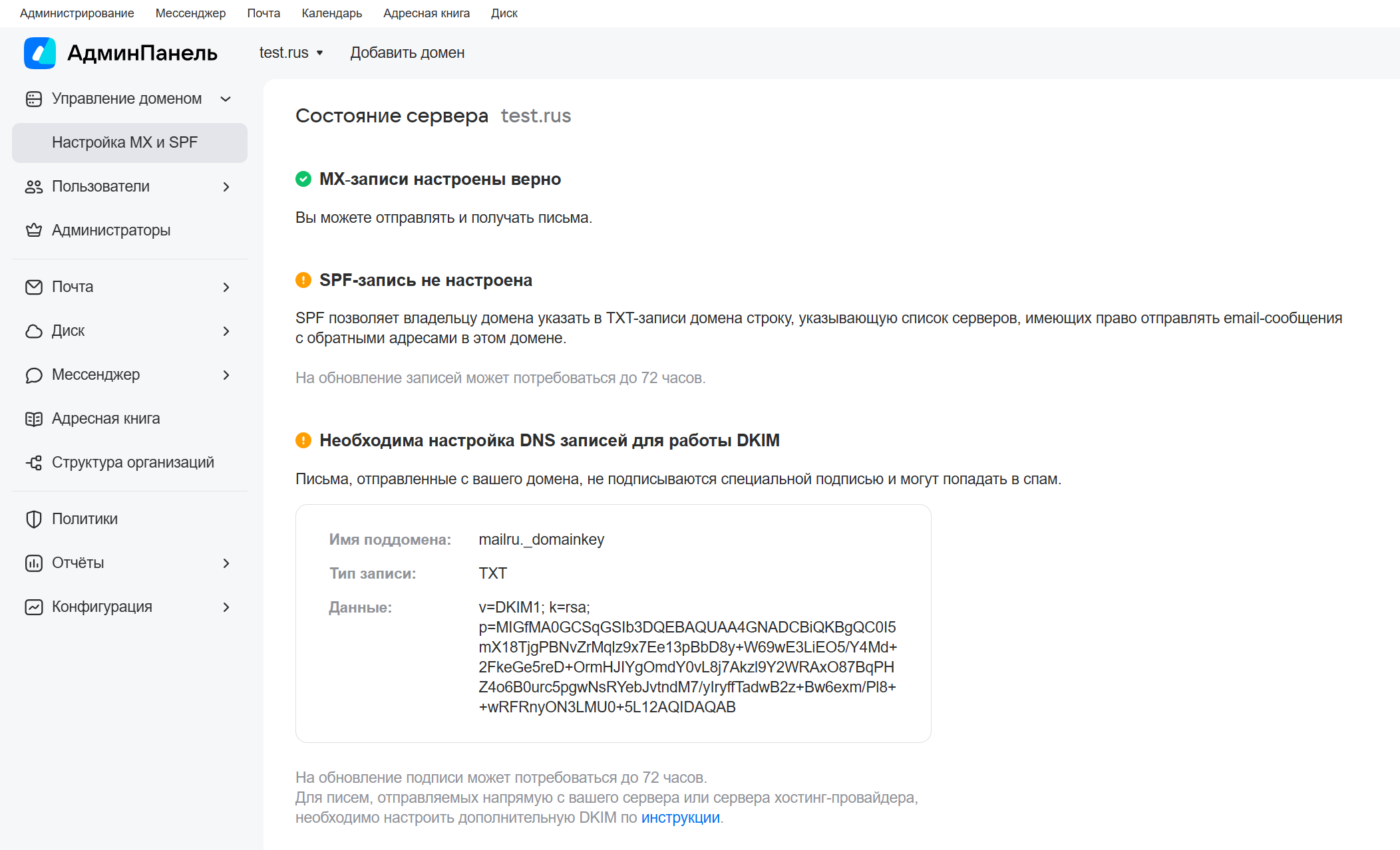Click the SPF warning status icon
This screenshot has height=850, width=1400.
click(x=303, y=280)
